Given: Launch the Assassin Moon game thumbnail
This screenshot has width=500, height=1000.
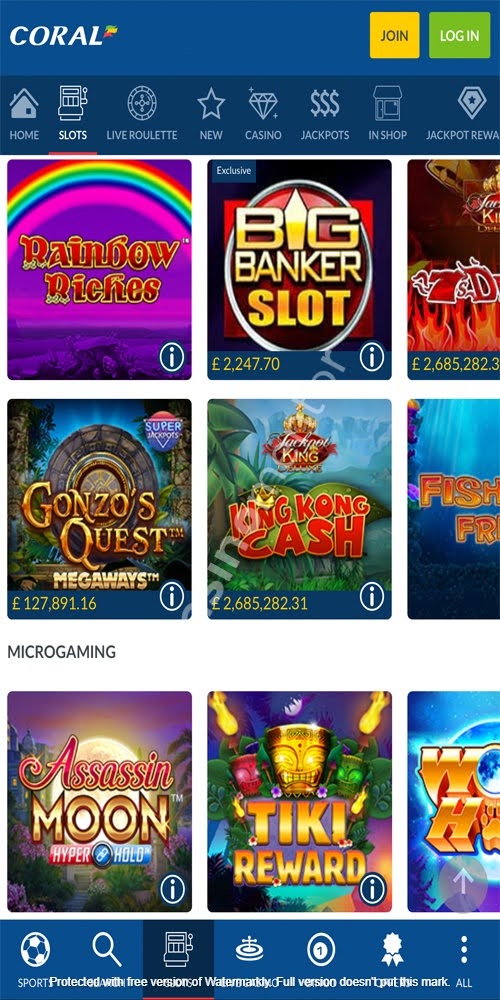Looking at the screenshot, I should [x=99, y=801].
